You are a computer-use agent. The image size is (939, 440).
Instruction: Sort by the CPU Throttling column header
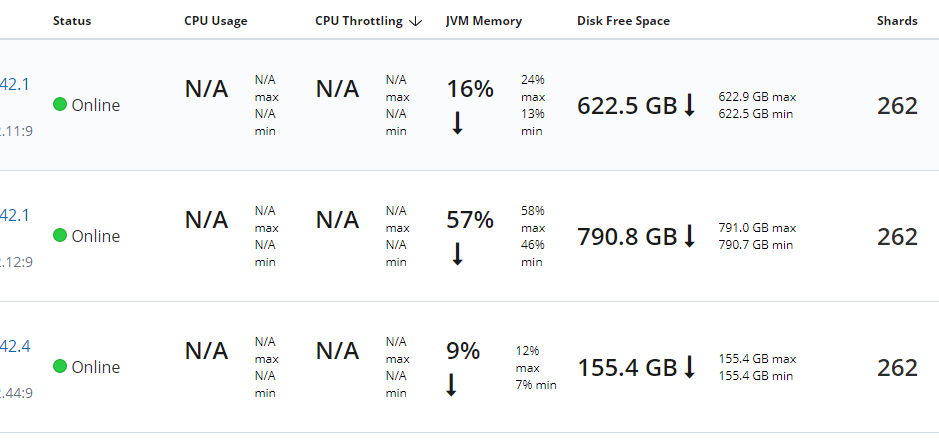coord(359,21)
